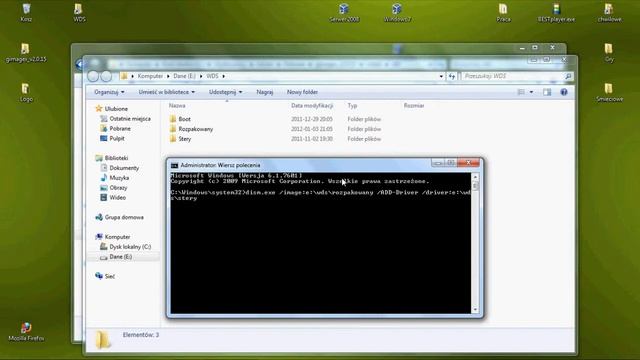Image resolution: width=640 pixels, height=360 pixels.
Task: Open the Smieciowe desktop folder
Action: (x=609, y=93)
